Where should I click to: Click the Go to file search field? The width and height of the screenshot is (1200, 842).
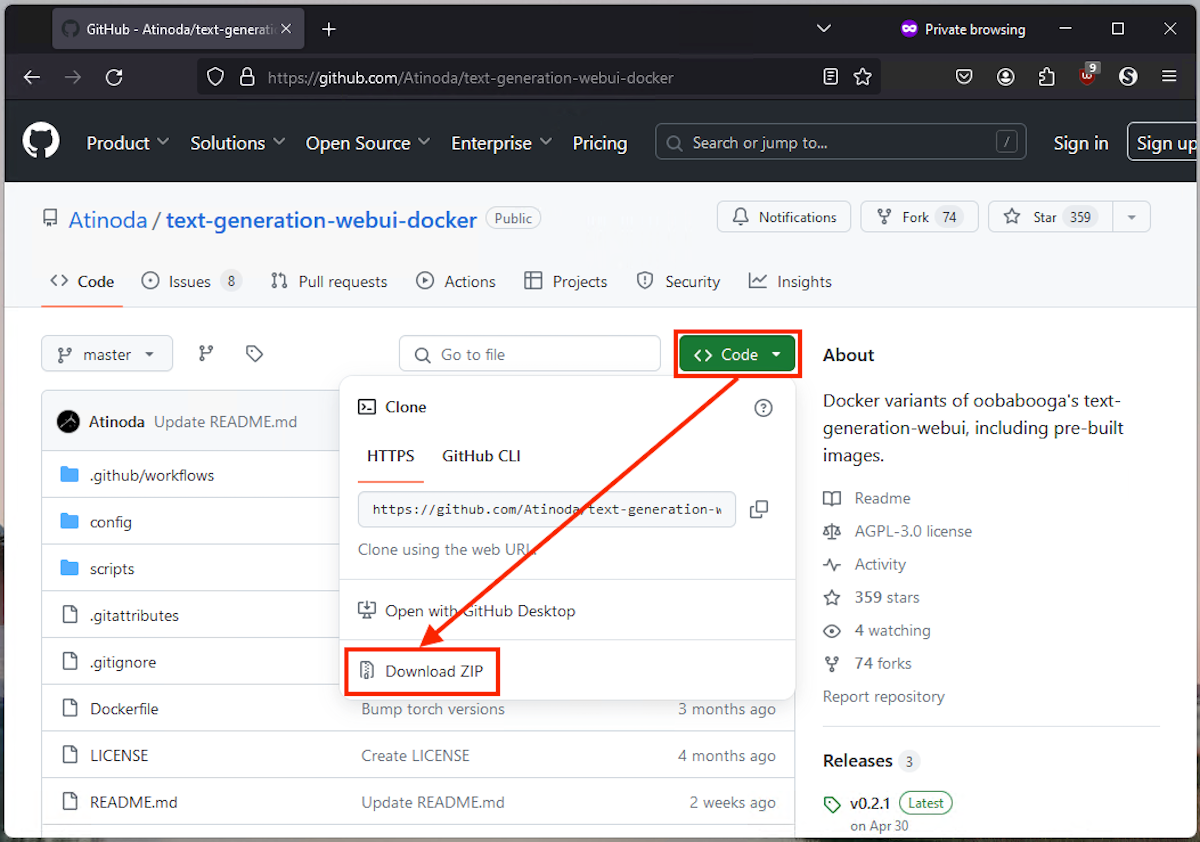[x=529, y=353]
